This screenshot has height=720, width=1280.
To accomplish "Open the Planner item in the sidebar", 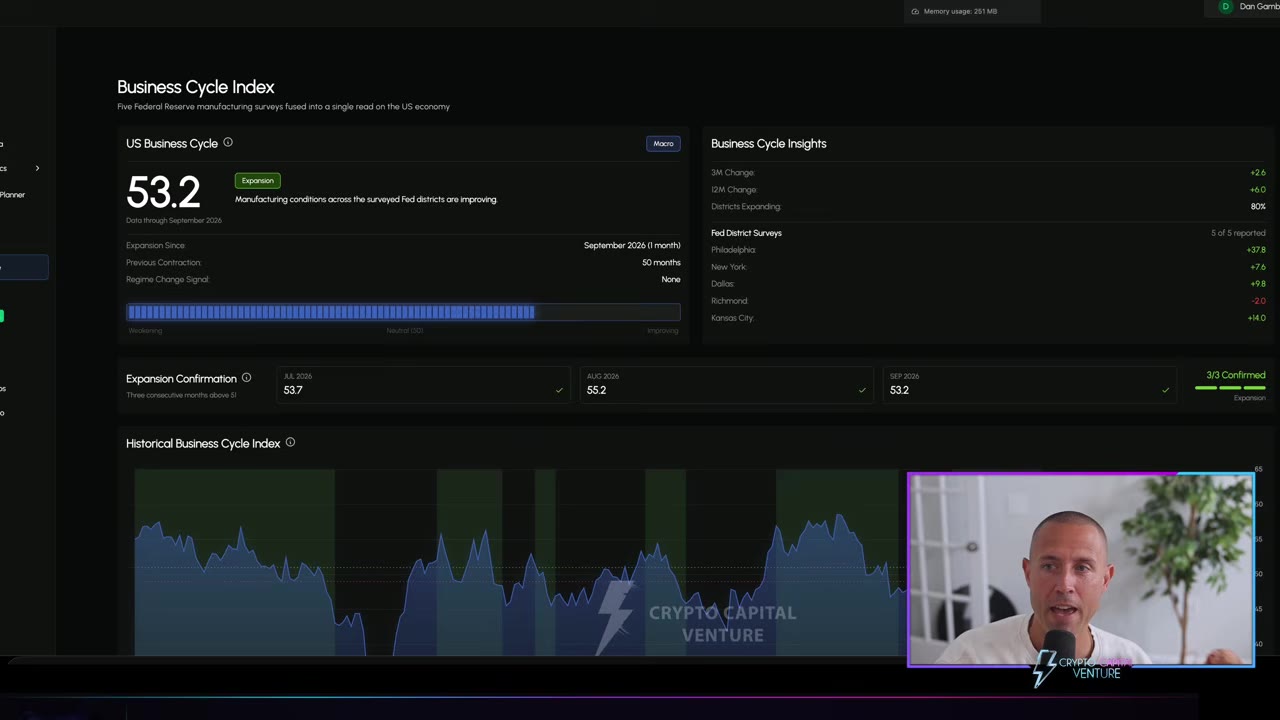I will [x=13, y=195].
